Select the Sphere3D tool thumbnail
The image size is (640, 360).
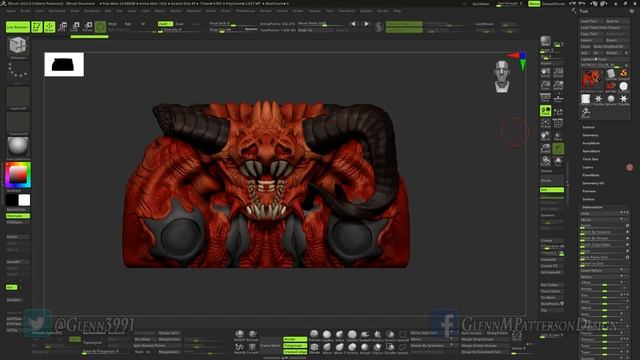coord(611,99)
